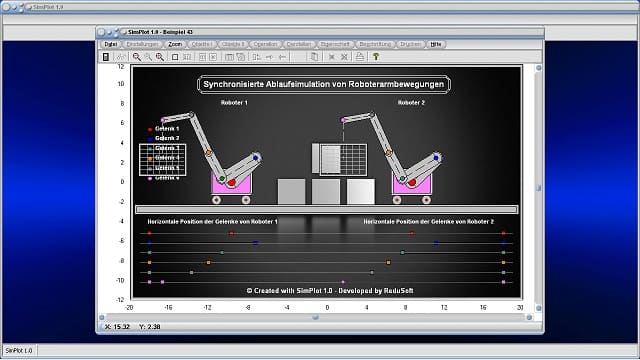The width and height of the screenshot is (640, 360).
Task: Click the SimPlot 1.0 taskbar button
Action: point(19,350)
